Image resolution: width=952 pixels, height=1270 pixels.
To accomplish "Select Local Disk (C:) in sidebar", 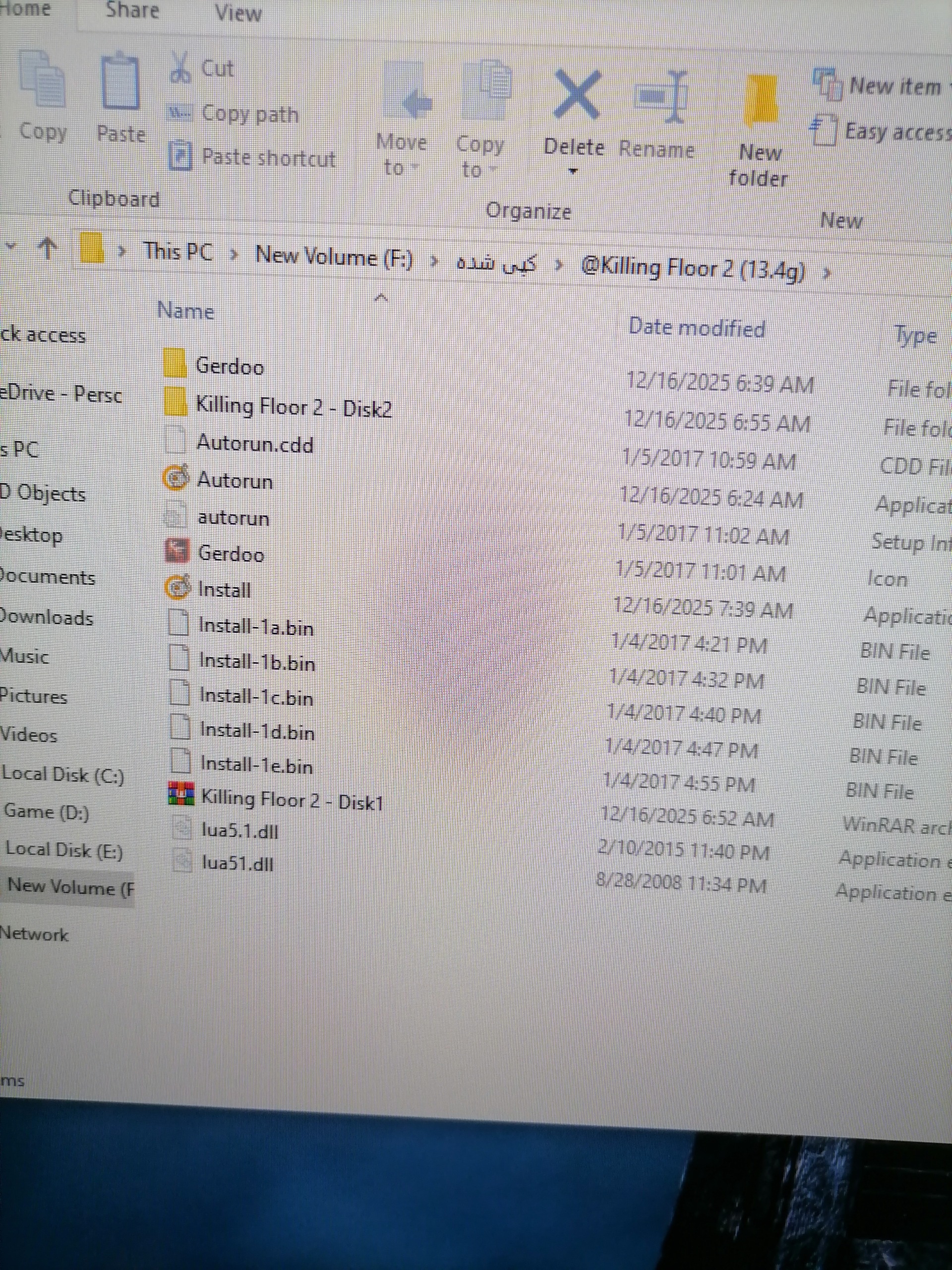I will pos(63,775).
